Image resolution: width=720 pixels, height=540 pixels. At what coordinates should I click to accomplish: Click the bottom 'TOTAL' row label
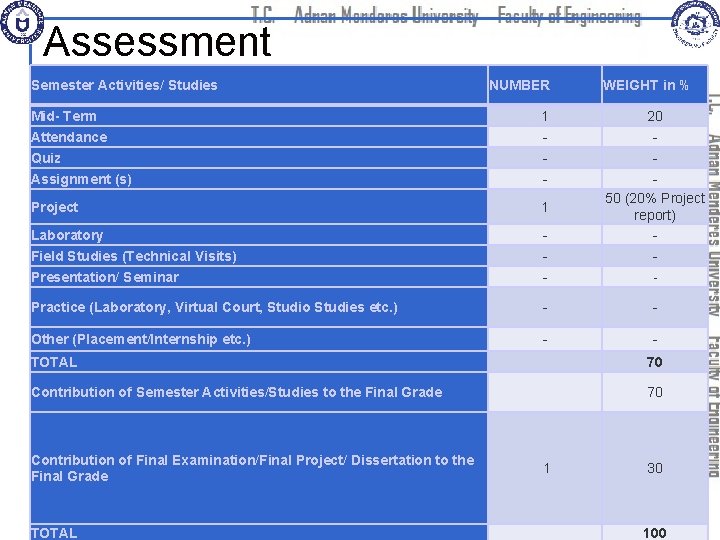(54, 533)
